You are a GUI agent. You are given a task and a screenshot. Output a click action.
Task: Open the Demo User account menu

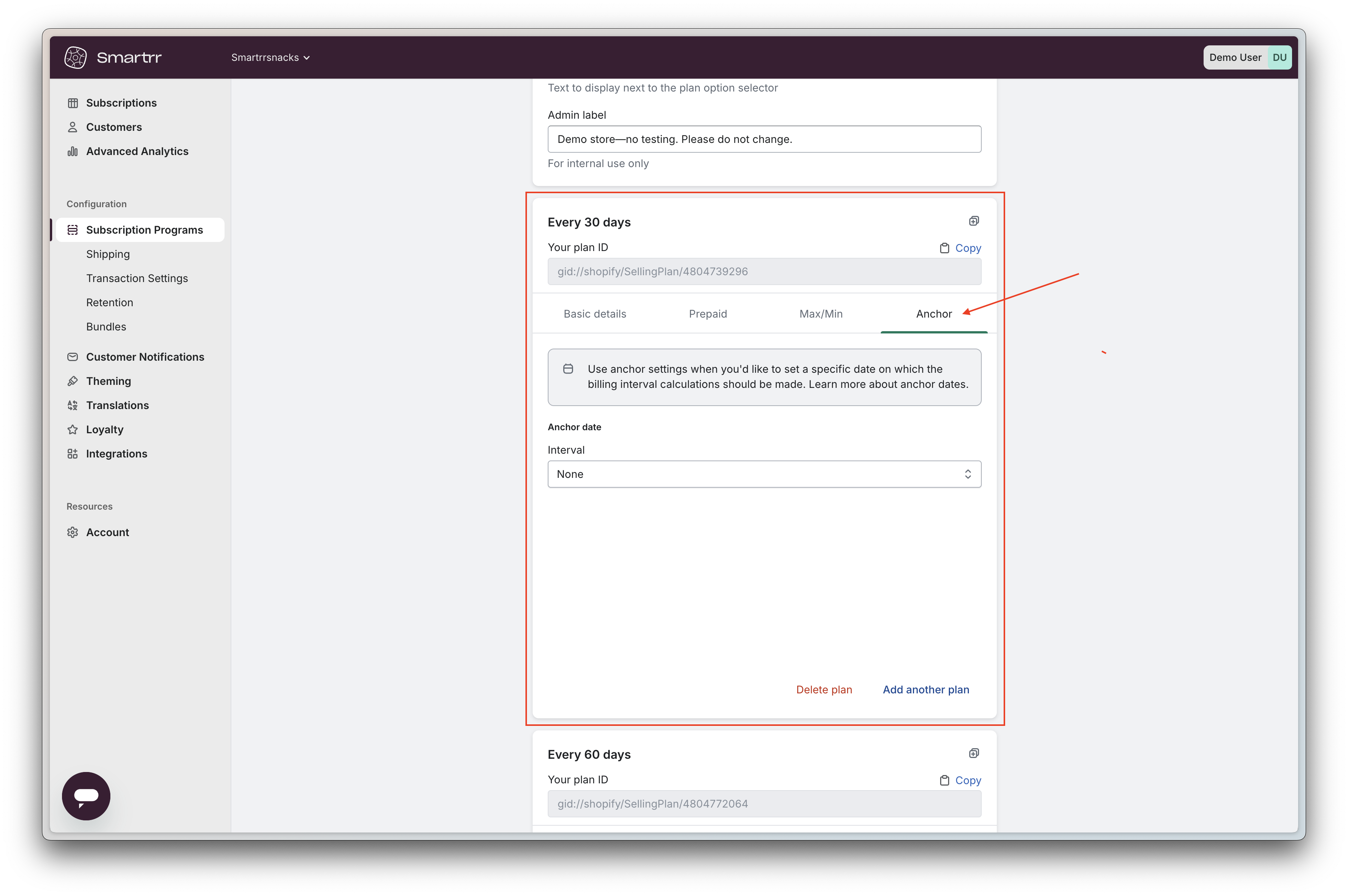(1247, 58)
